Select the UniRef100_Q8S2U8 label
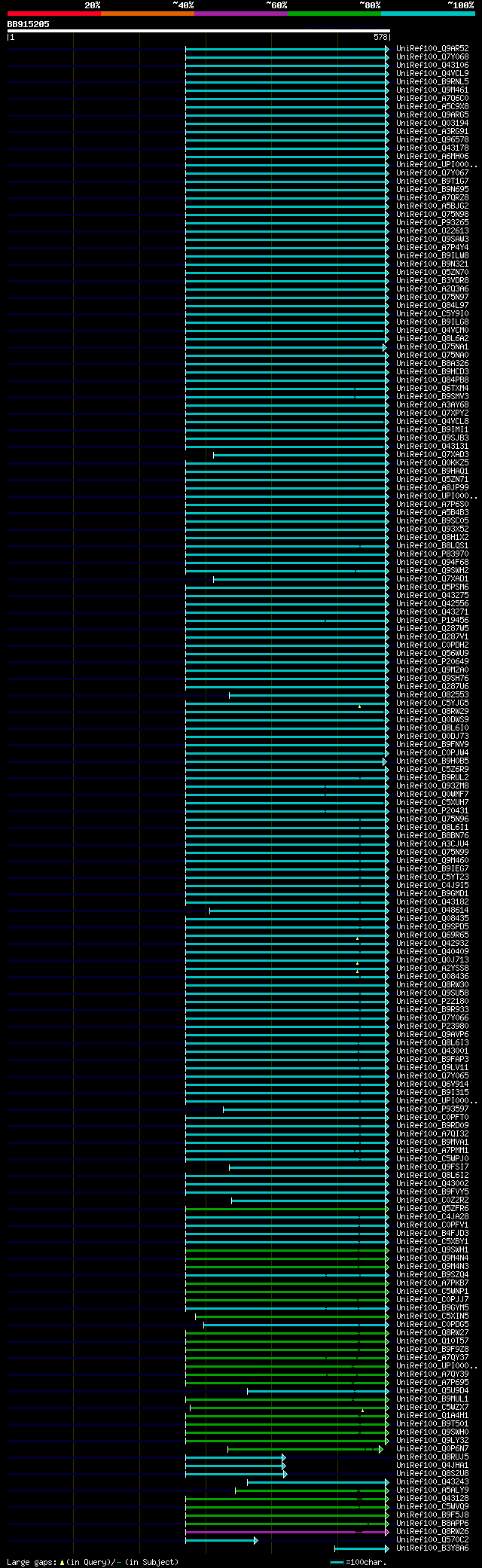482x1568 pixels. click(x=432, y=1473)
